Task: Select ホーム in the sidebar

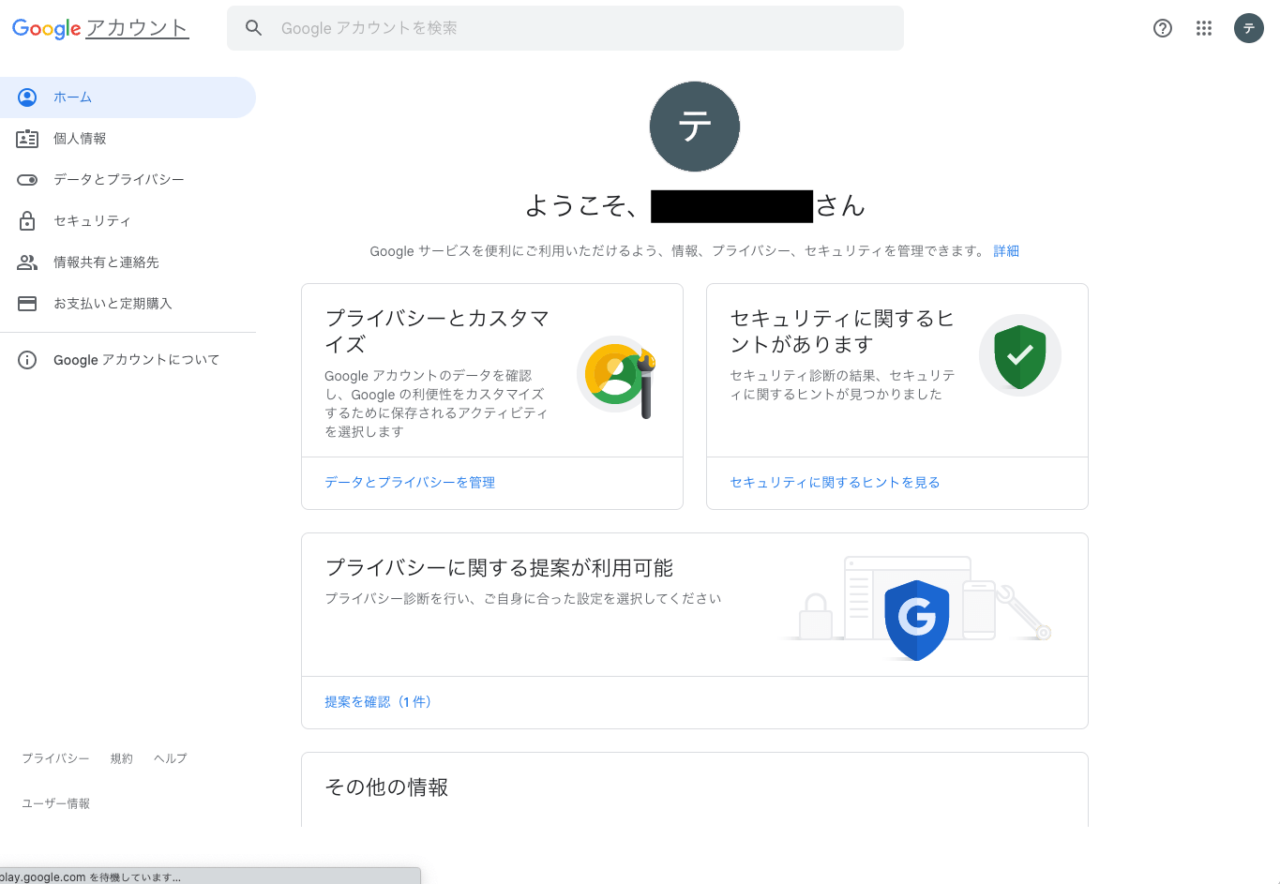Action: tap(73, 97)
